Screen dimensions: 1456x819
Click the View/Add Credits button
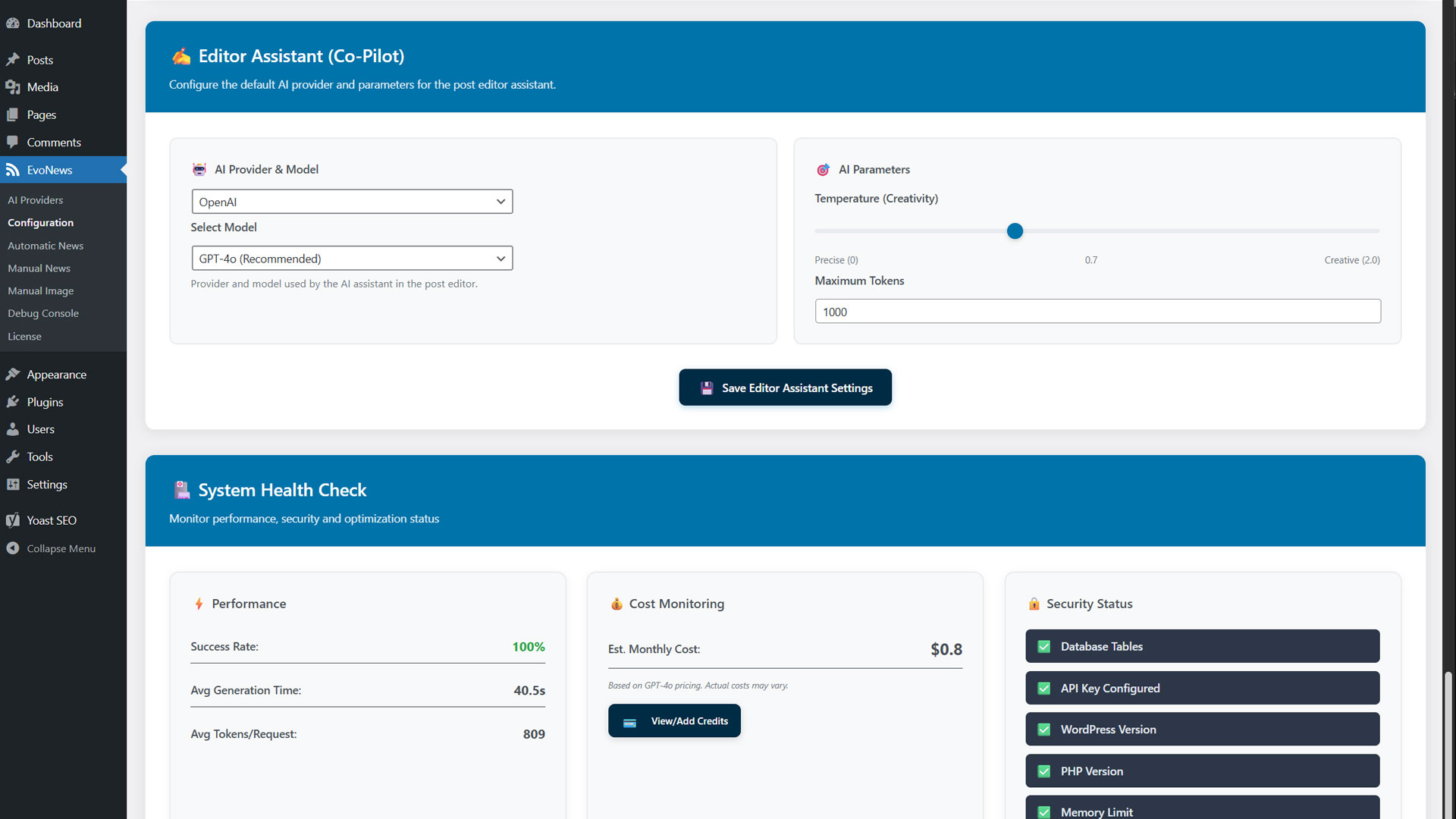(674, 721)
